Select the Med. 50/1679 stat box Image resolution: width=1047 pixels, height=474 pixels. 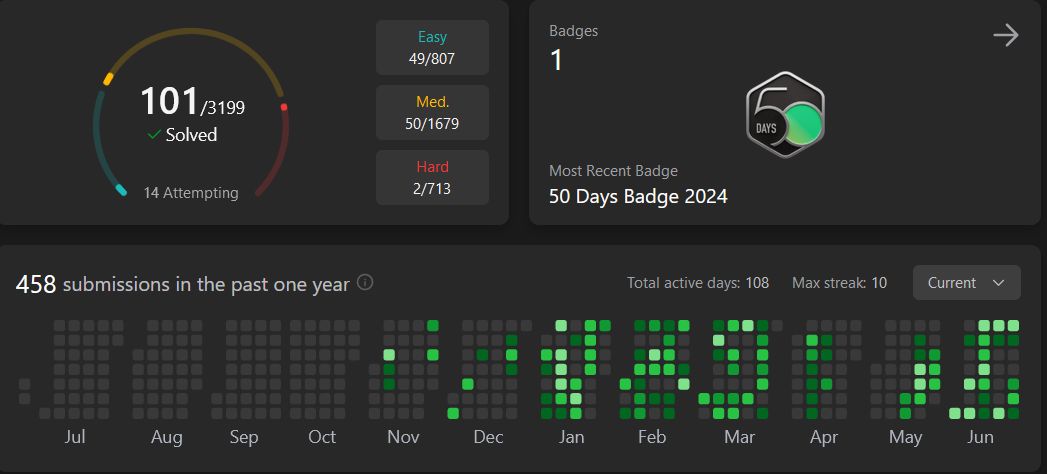tap(432, 113)
